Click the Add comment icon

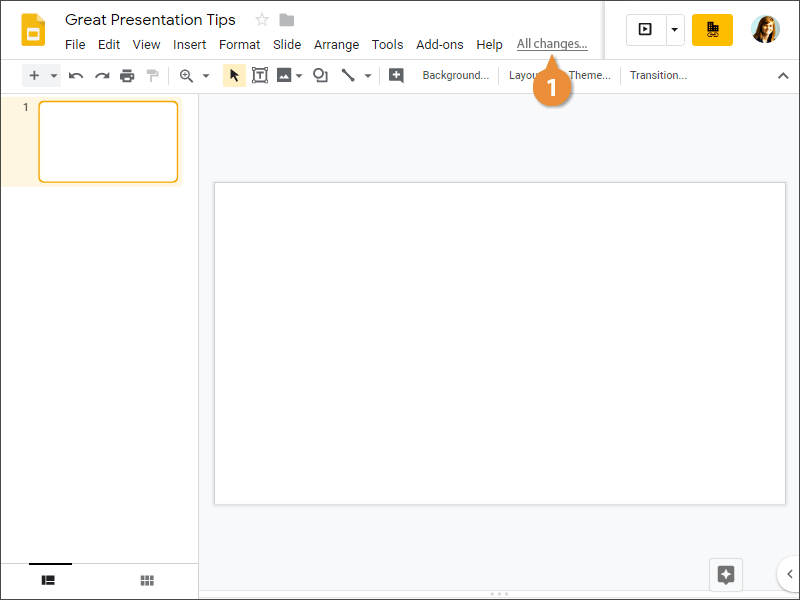[x=396, y=75]
